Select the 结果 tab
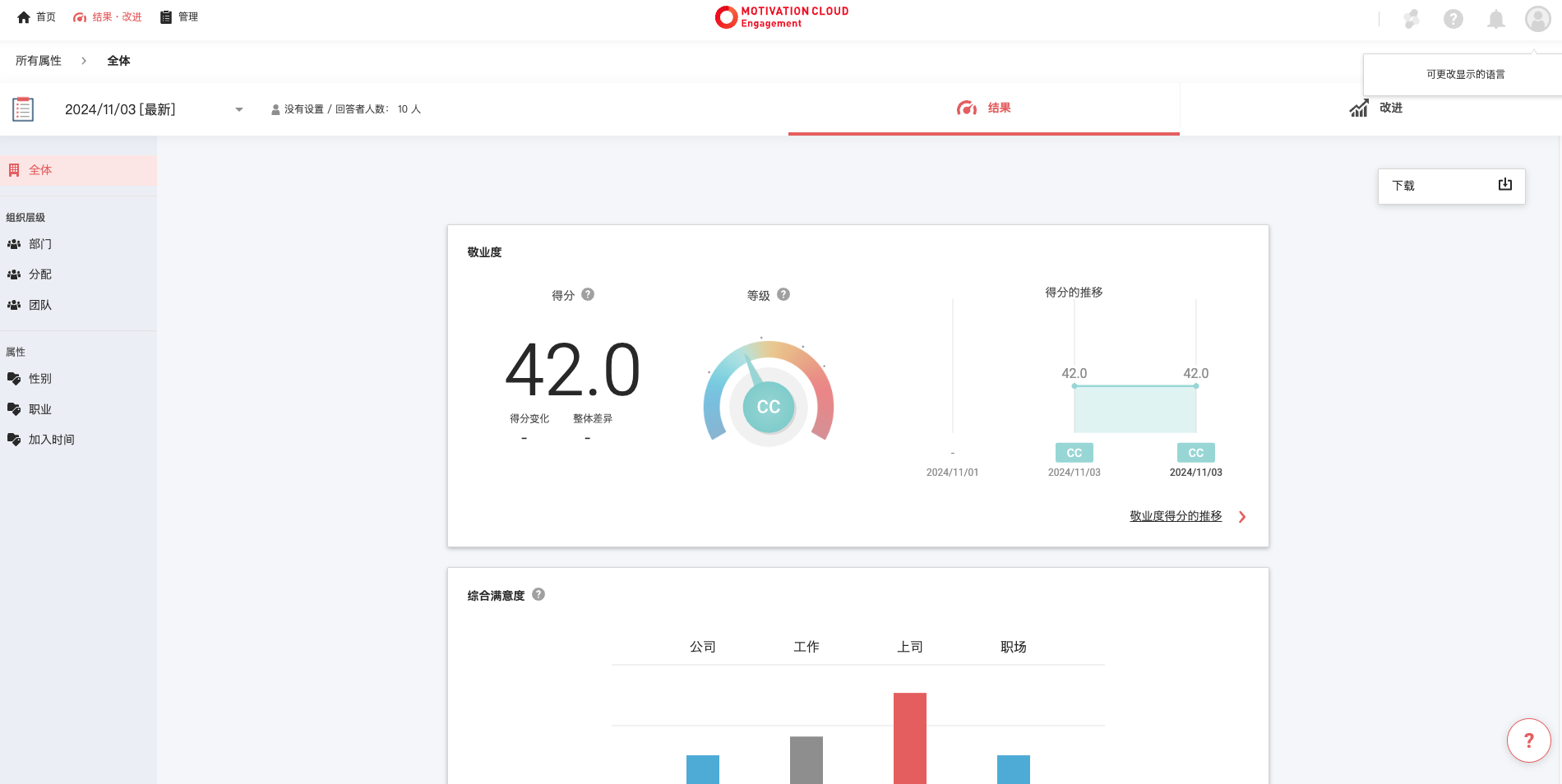1562x784 pixels. point(983,108)
